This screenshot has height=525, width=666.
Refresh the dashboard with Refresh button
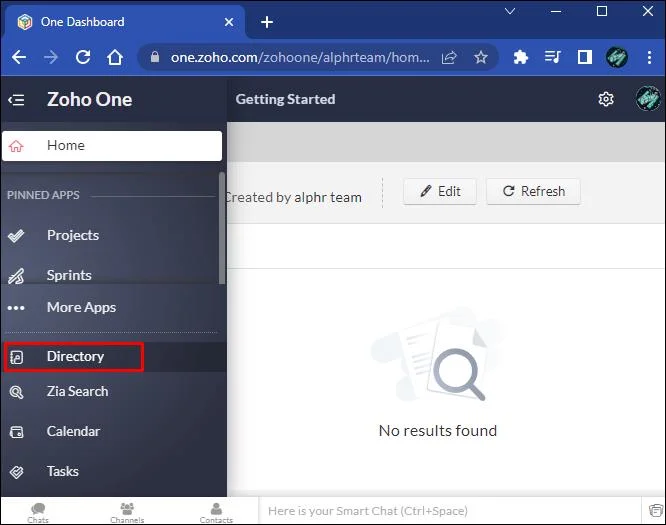click(533, 192)
